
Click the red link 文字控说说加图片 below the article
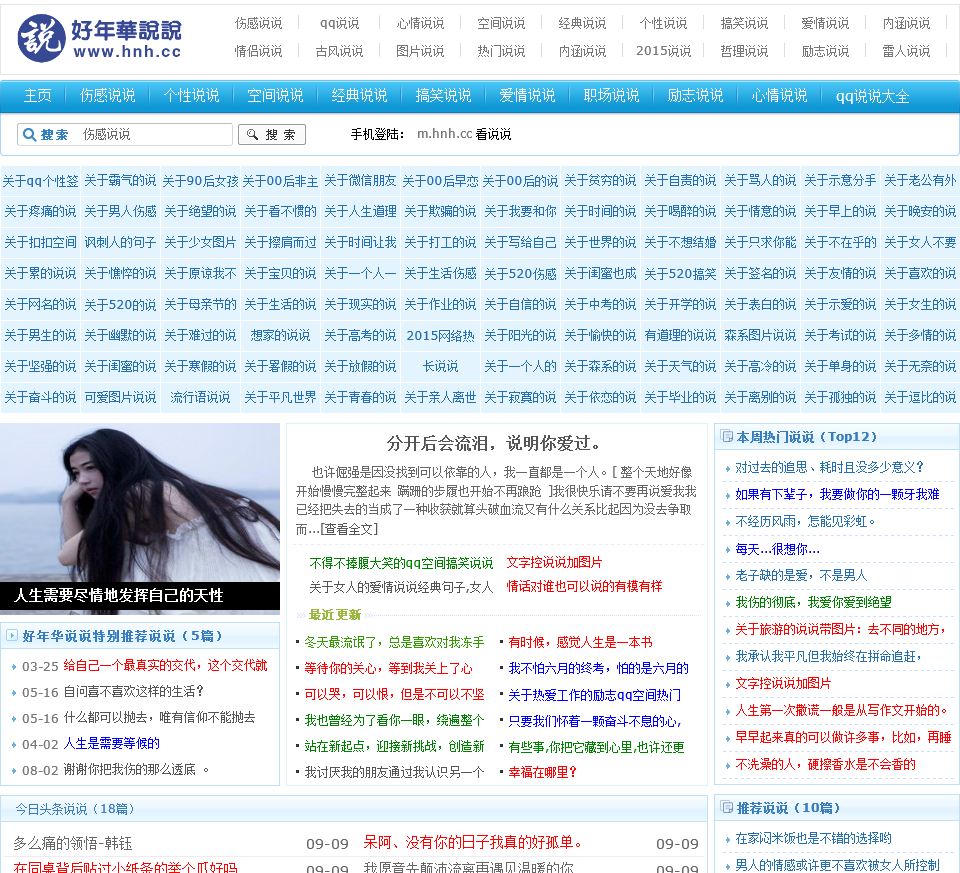(554, 562)
